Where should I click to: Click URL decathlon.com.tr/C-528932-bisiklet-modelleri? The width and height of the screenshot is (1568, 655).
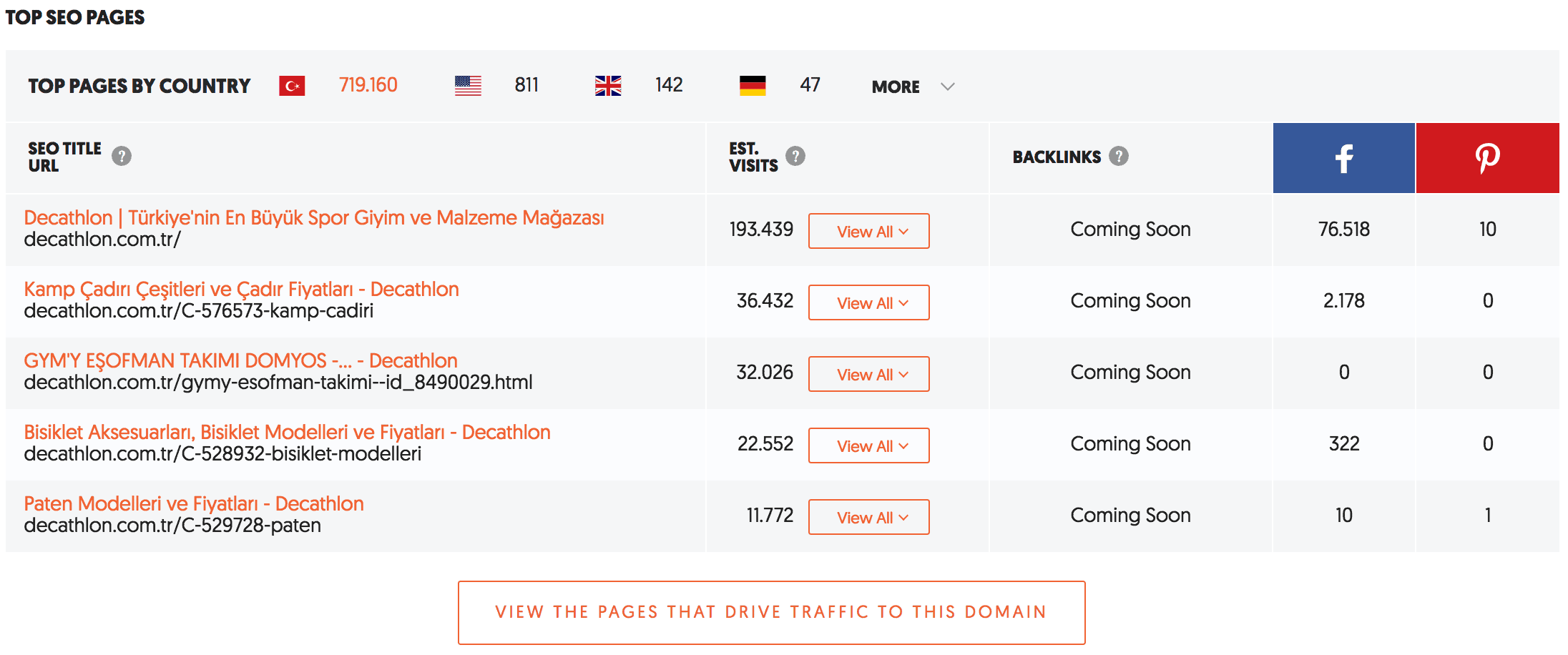(222, 454)
